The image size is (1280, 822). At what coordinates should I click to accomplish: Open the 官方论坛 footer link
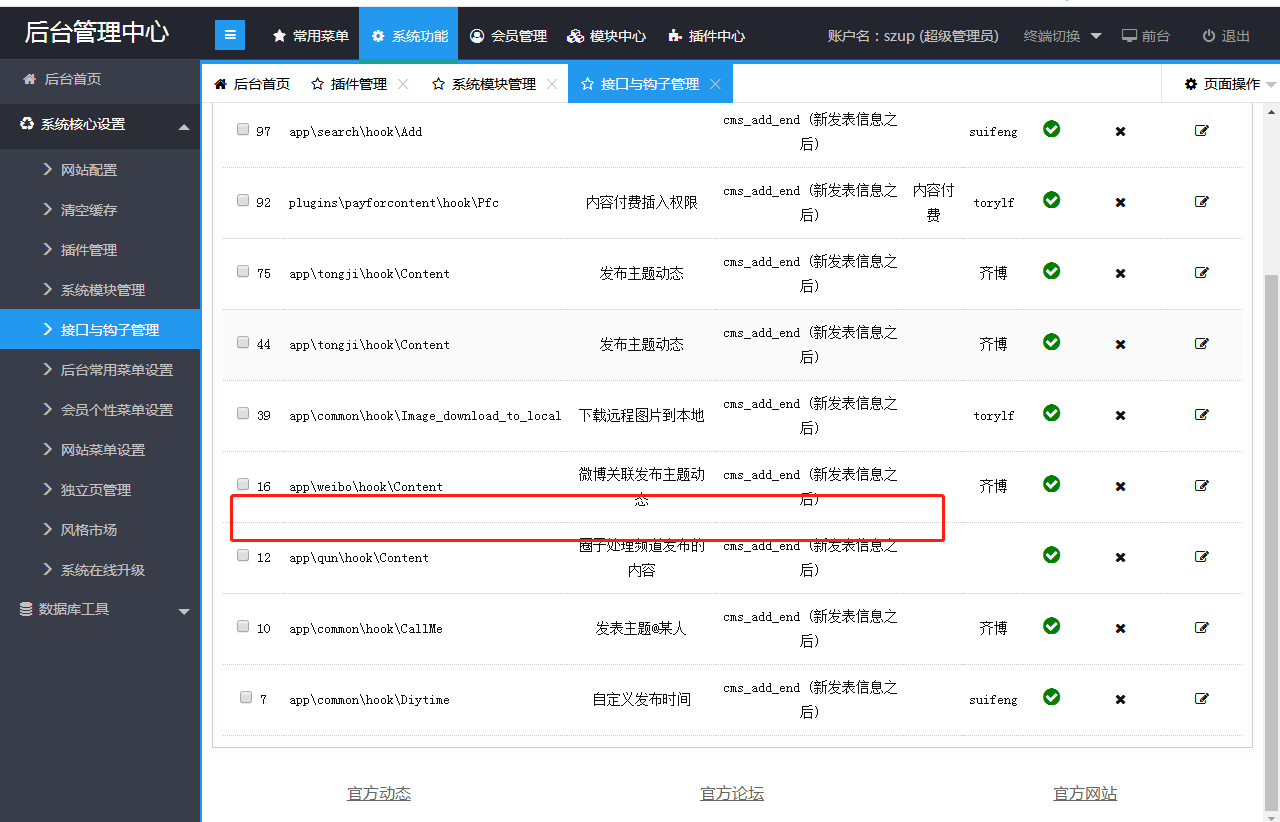pyautogui.click(x=732, y=794)
